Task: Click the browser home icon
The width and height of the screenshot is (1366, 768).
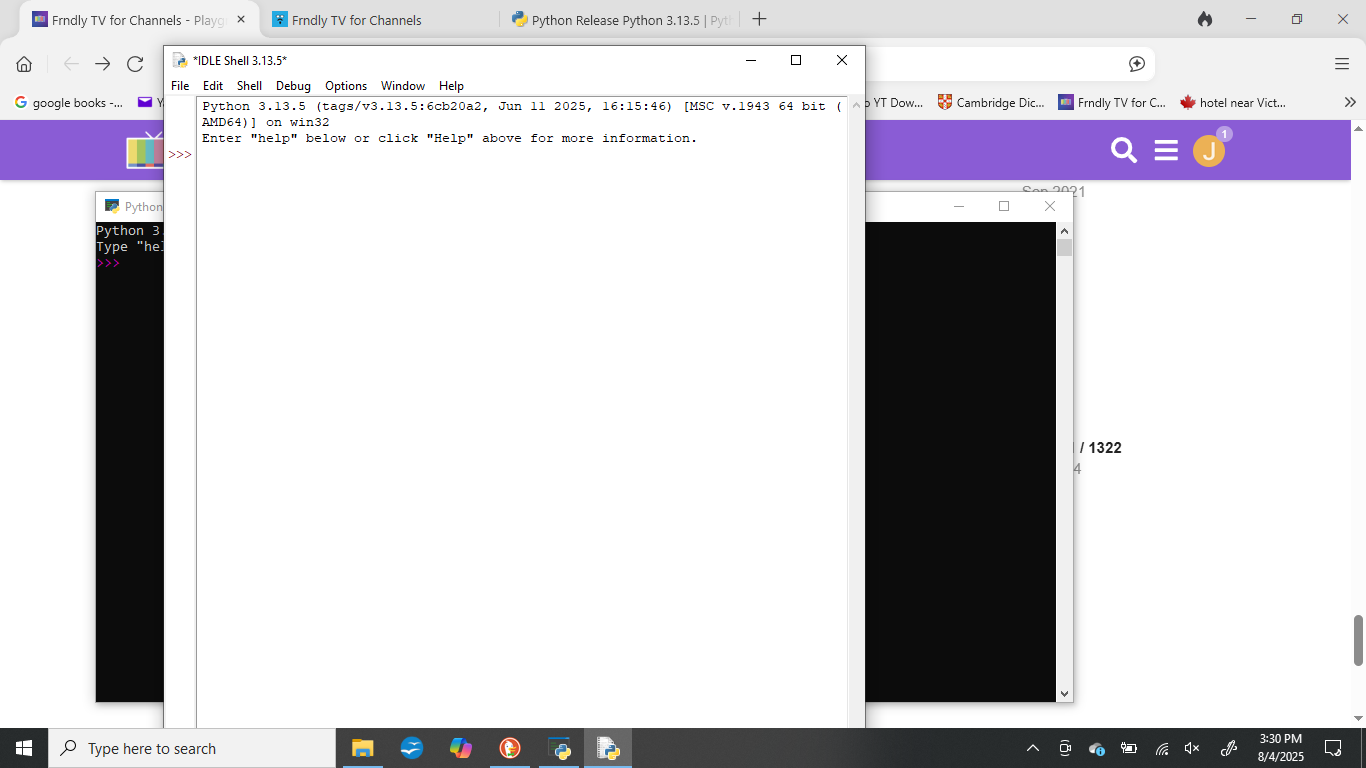Action: (24, 64)
